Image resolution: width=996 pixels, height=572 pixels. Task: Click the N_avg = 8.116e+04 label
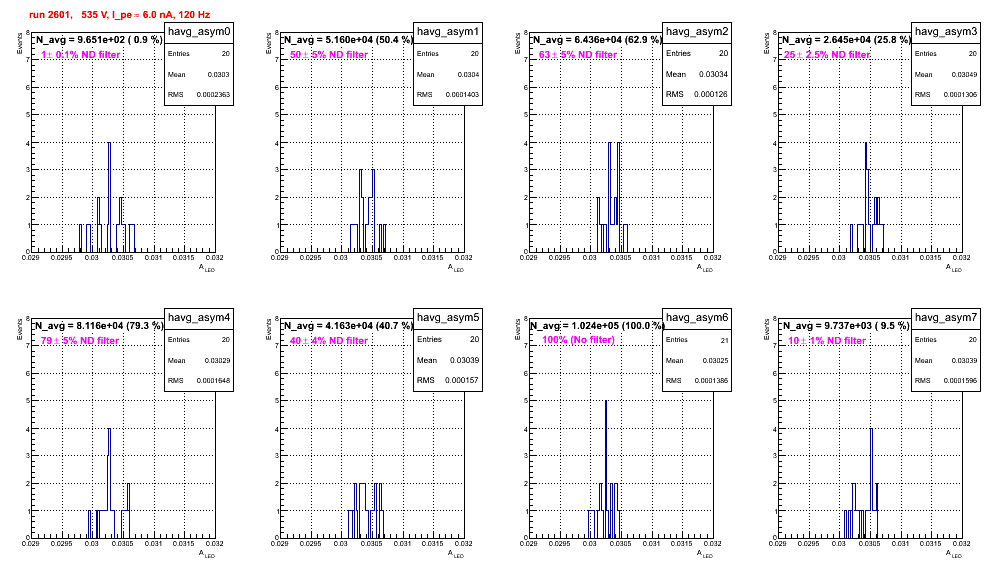98,325
